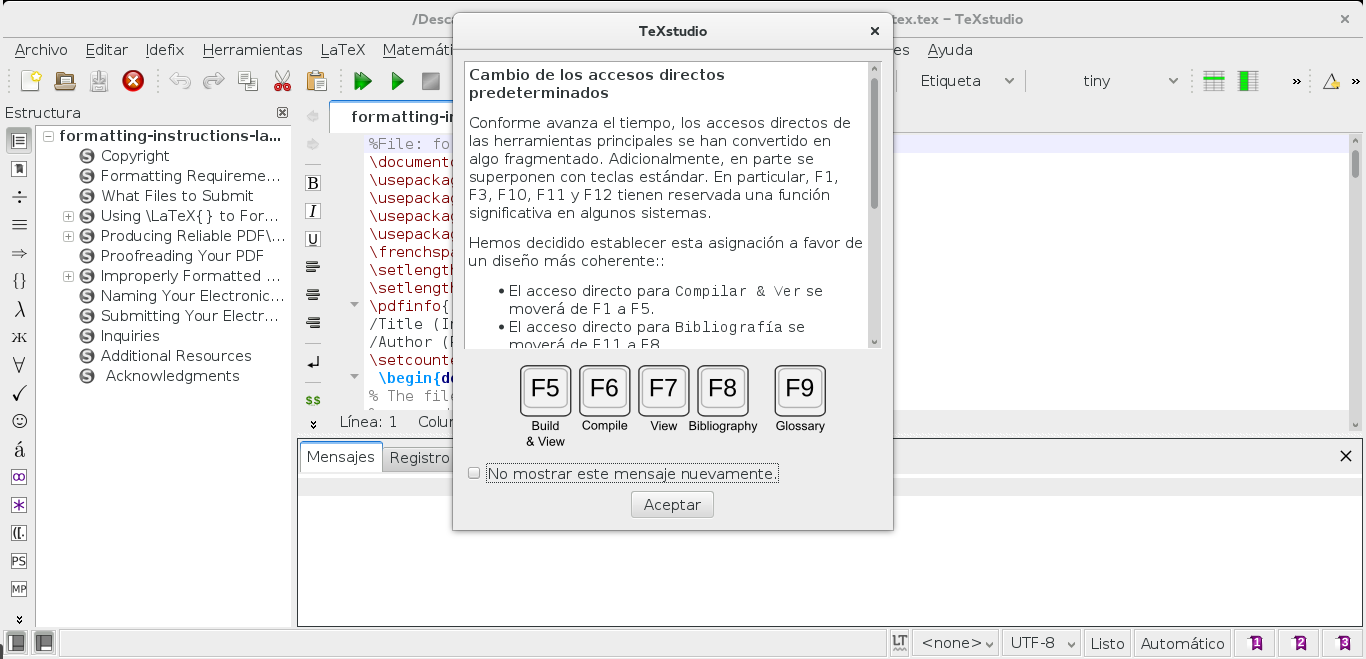Click the dialog message scrollbar
1366x659 pixels.
pos(874,143)
